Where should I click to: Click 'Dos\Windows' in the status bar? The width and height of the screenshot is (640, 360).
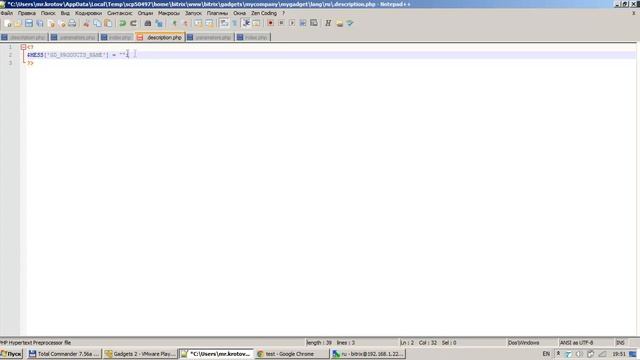[523, 342]
